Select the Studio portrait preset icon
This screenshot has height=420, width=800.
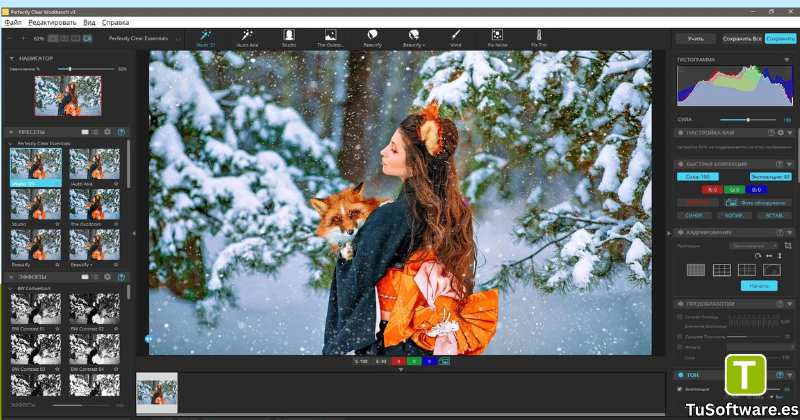289,38
